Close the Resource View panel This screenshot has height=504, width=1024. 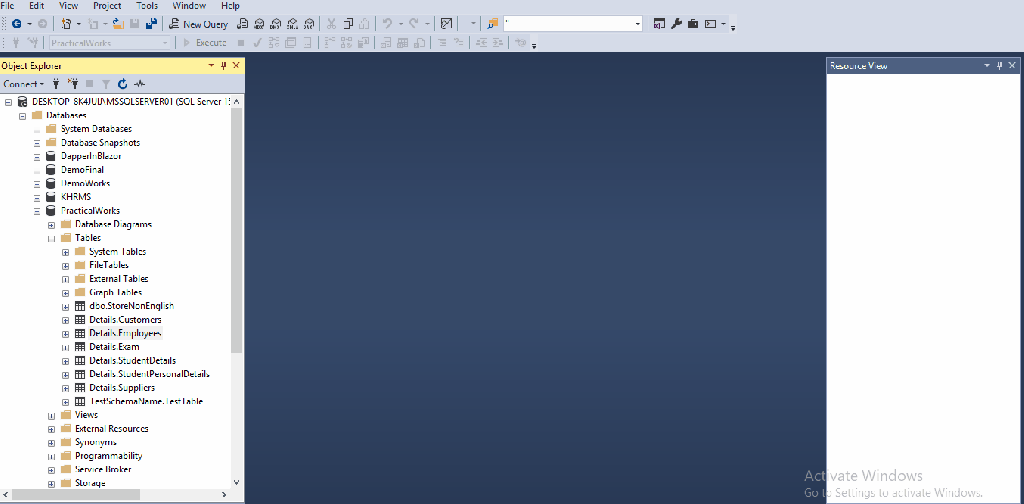pos(1012,65)
